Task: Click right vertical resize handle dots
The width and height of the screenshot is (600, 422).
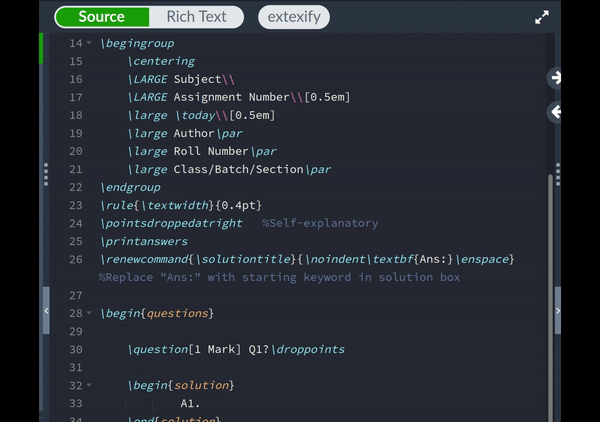Action: [x=558, y=174]
